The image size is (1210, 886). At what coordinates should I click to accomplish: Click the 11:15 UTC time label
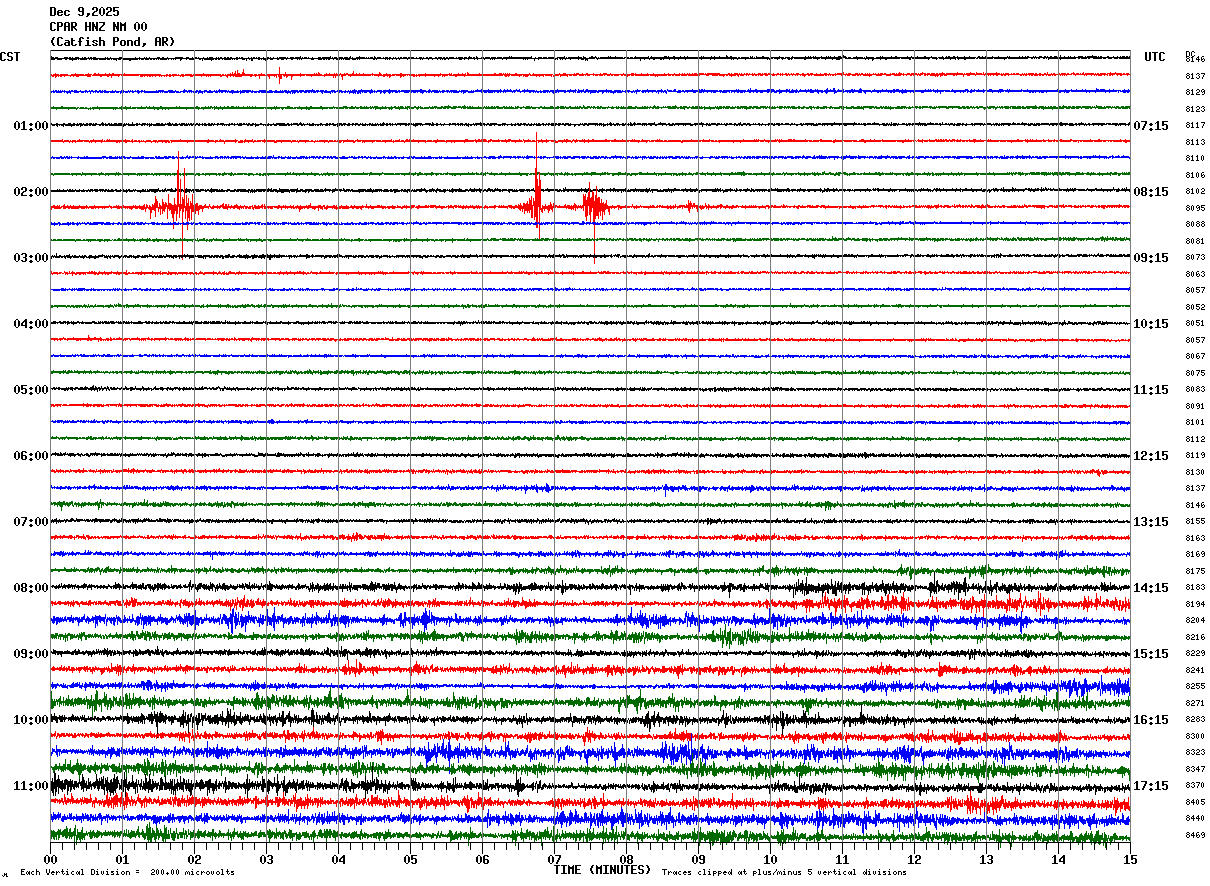pos(1151,390)
